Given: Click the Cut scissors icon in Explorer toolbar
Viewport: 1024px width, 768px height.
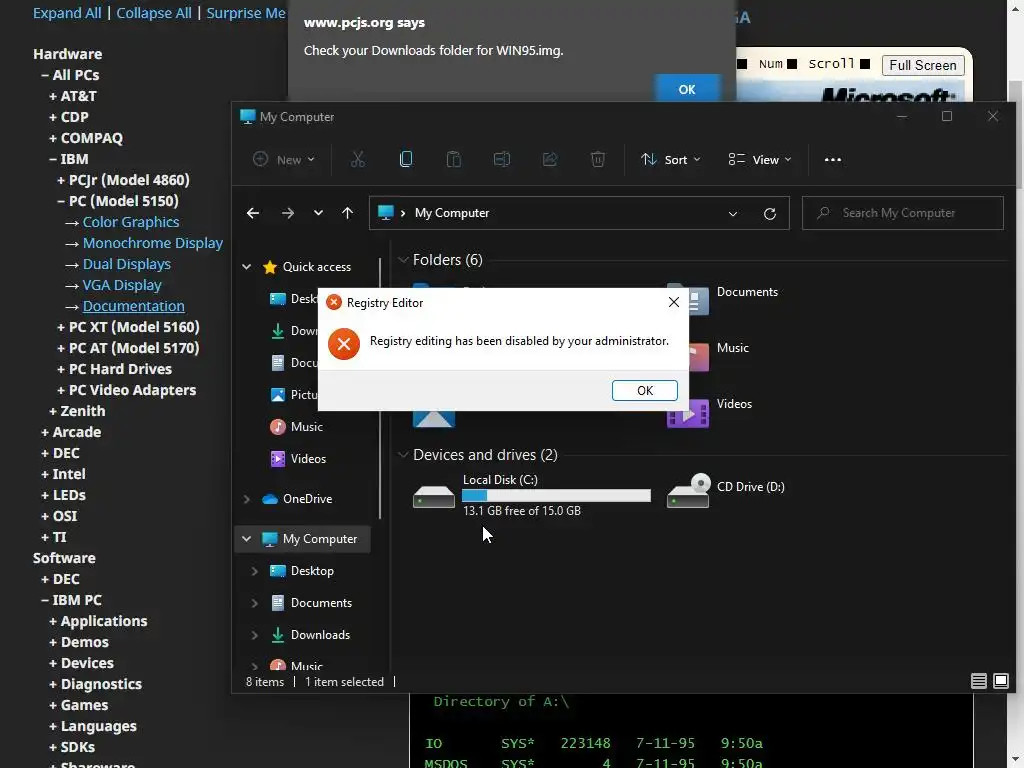Looking at the screenshot, I should (x=358, y=159).
